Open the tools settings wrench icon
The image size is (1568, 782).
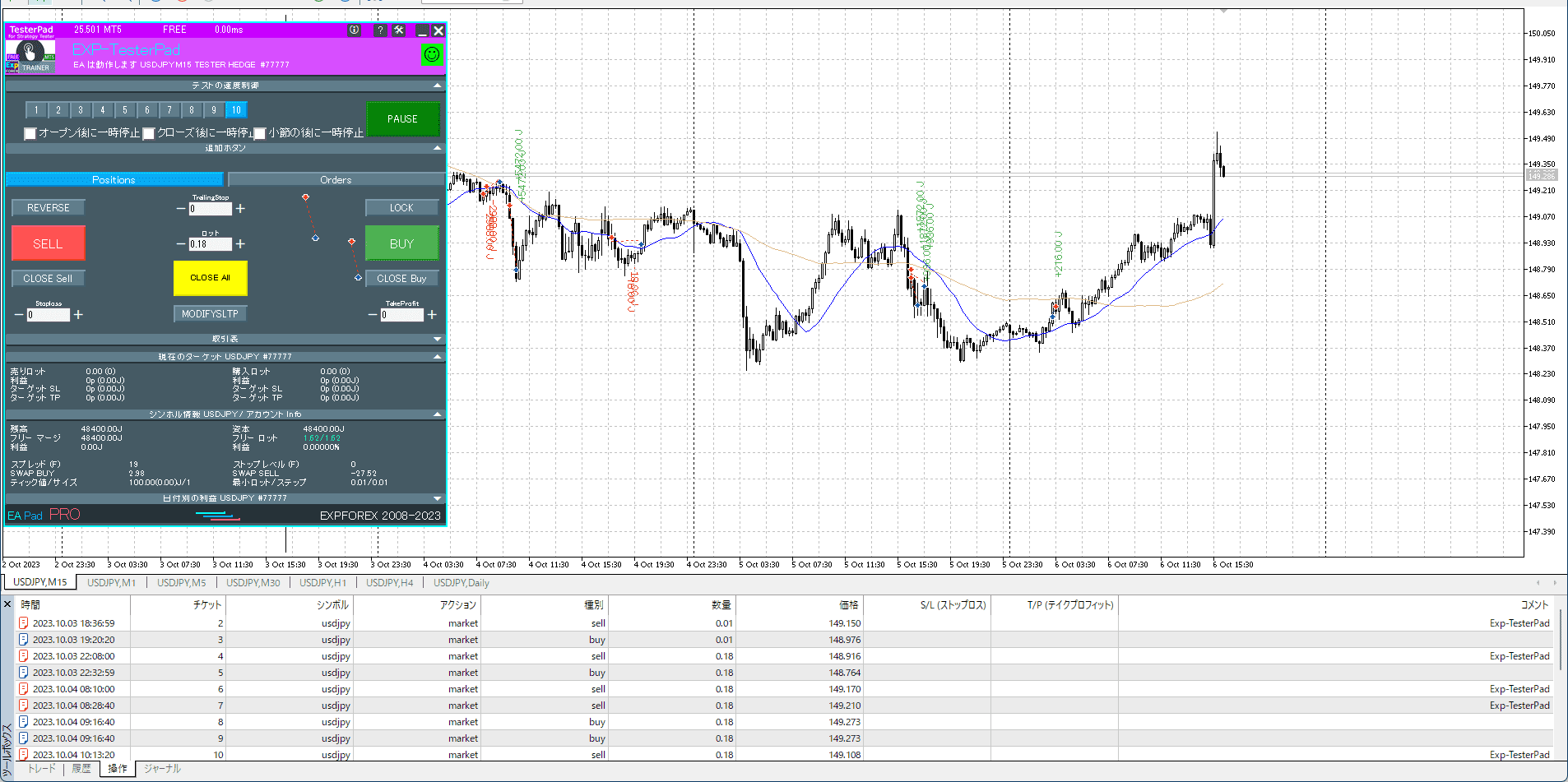(x=399, y=30)
